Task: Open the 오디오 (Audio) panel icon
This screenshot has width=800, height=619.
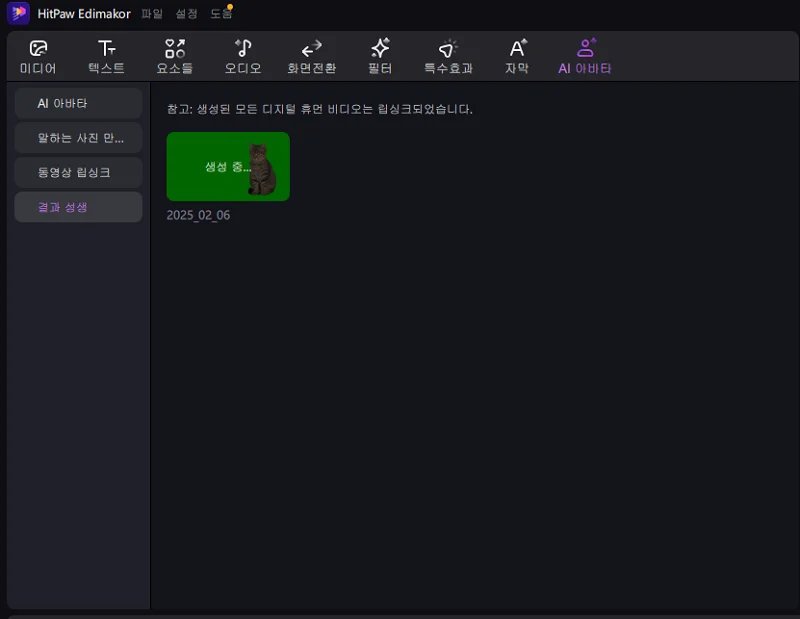Action: pyautogui.click(x=242, y=55)
